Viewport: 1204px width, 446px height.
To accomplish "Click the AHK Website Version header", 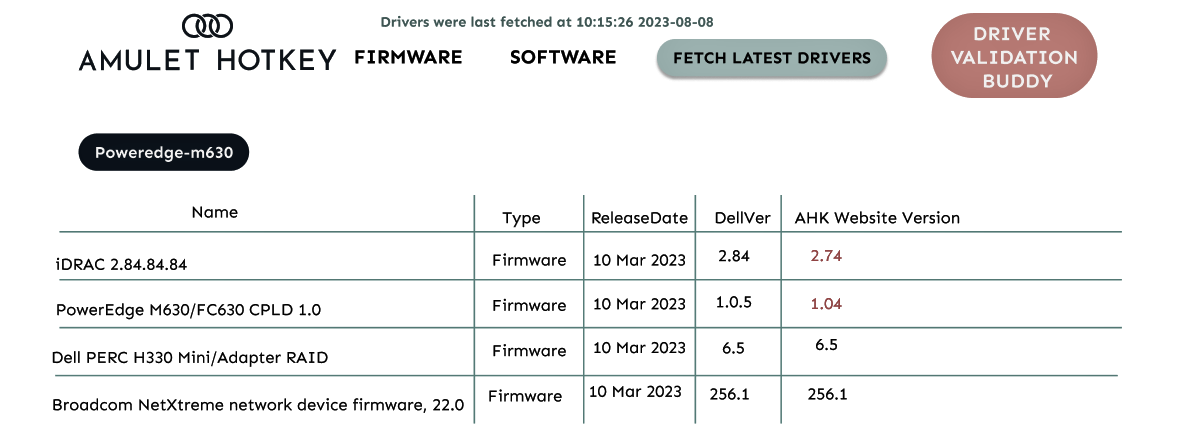I will coord(877,217).
